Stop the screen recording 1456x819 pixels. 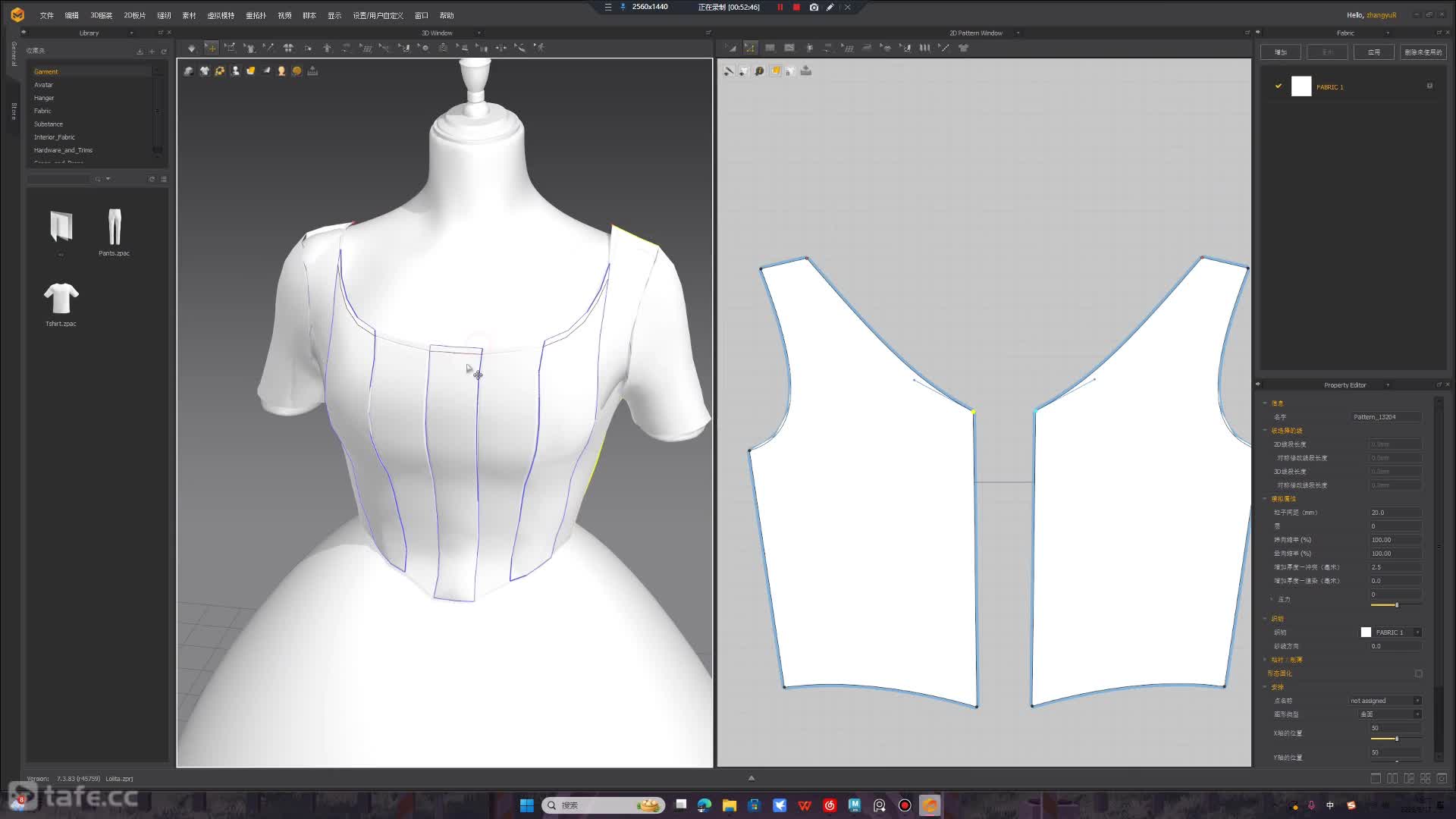796,7
